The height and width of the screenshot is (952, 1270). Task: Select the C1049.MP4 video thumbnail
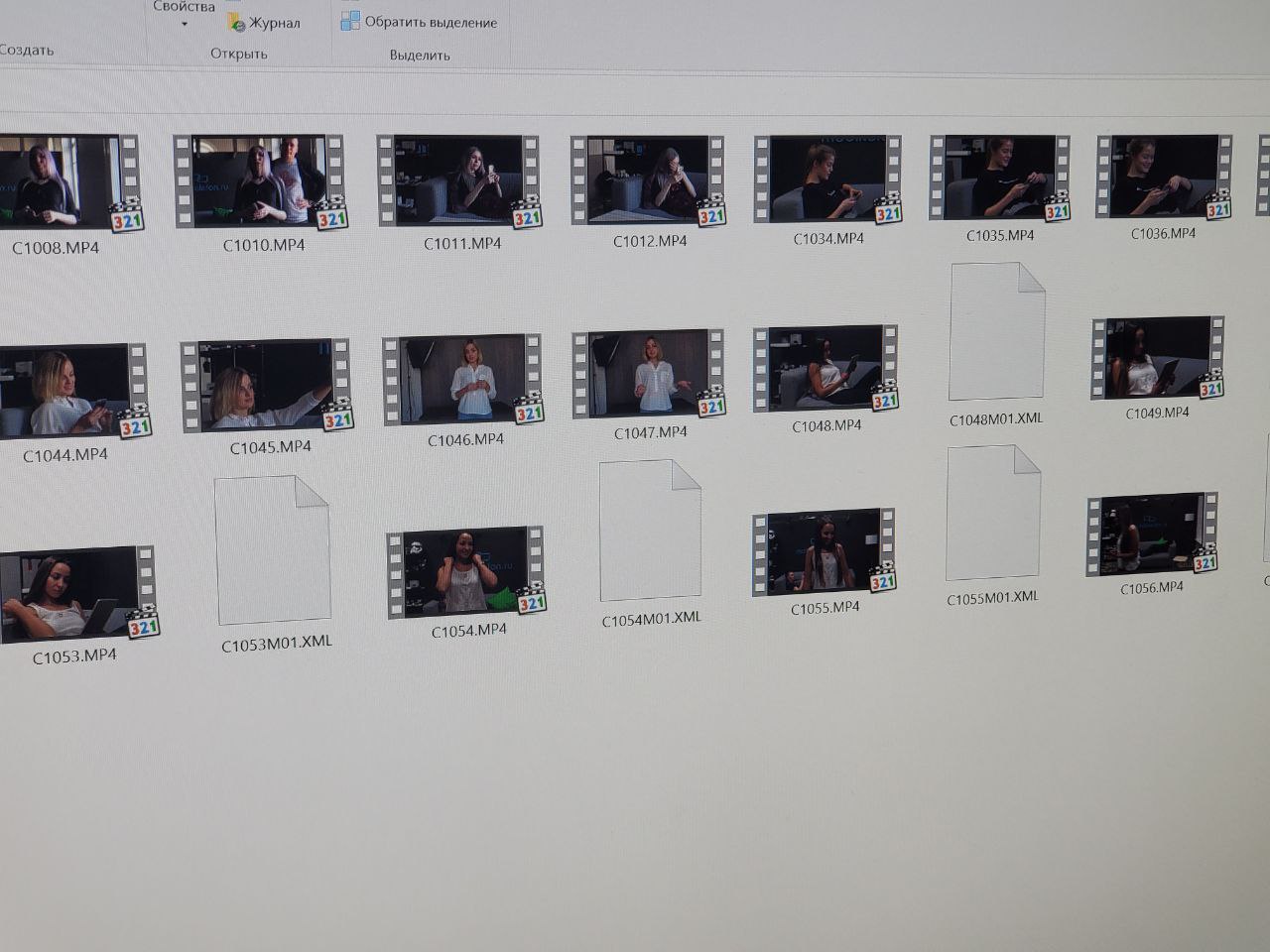coord(1157,358)
